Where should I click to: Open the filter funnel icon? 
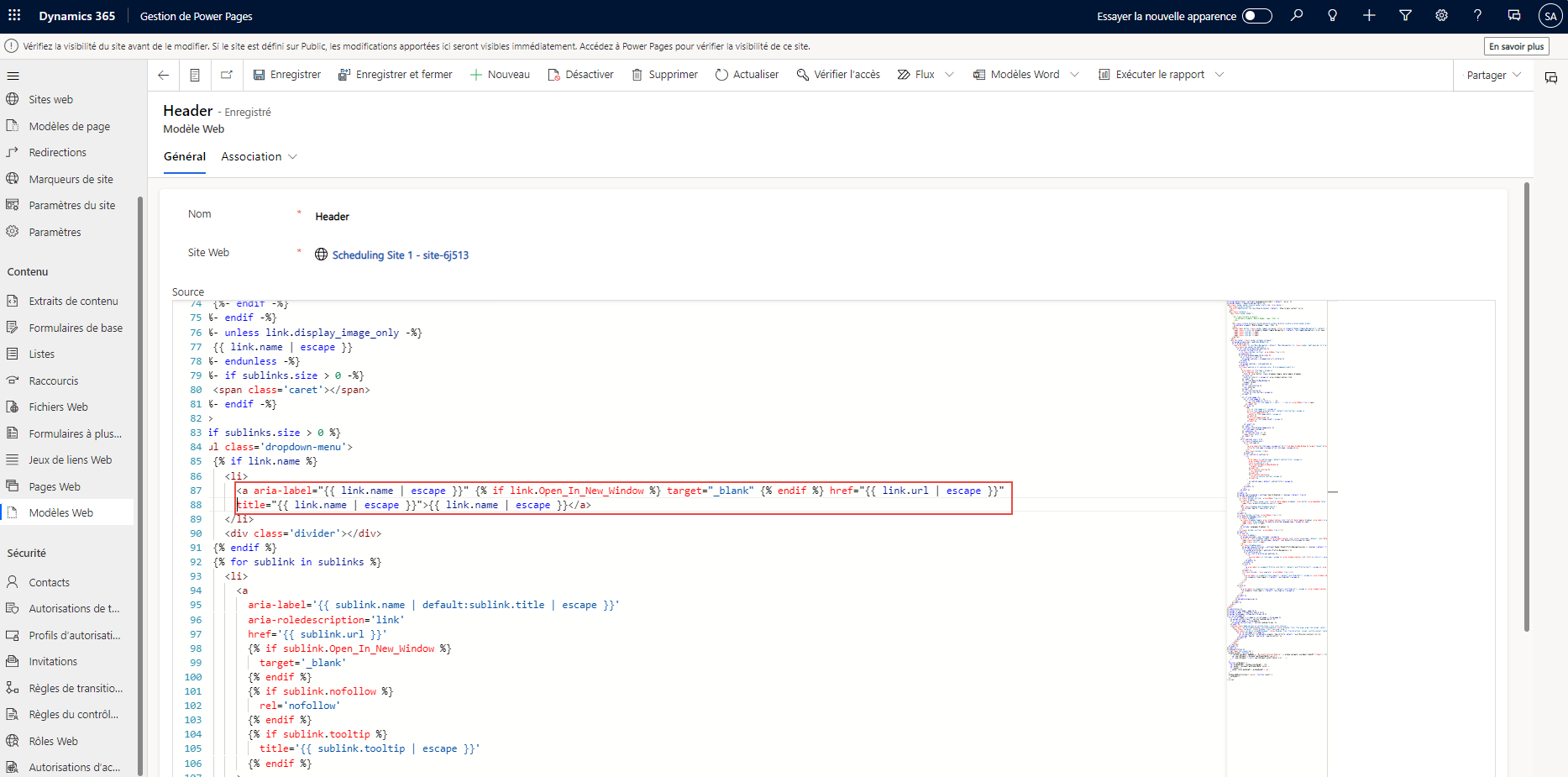(1405, 15)
